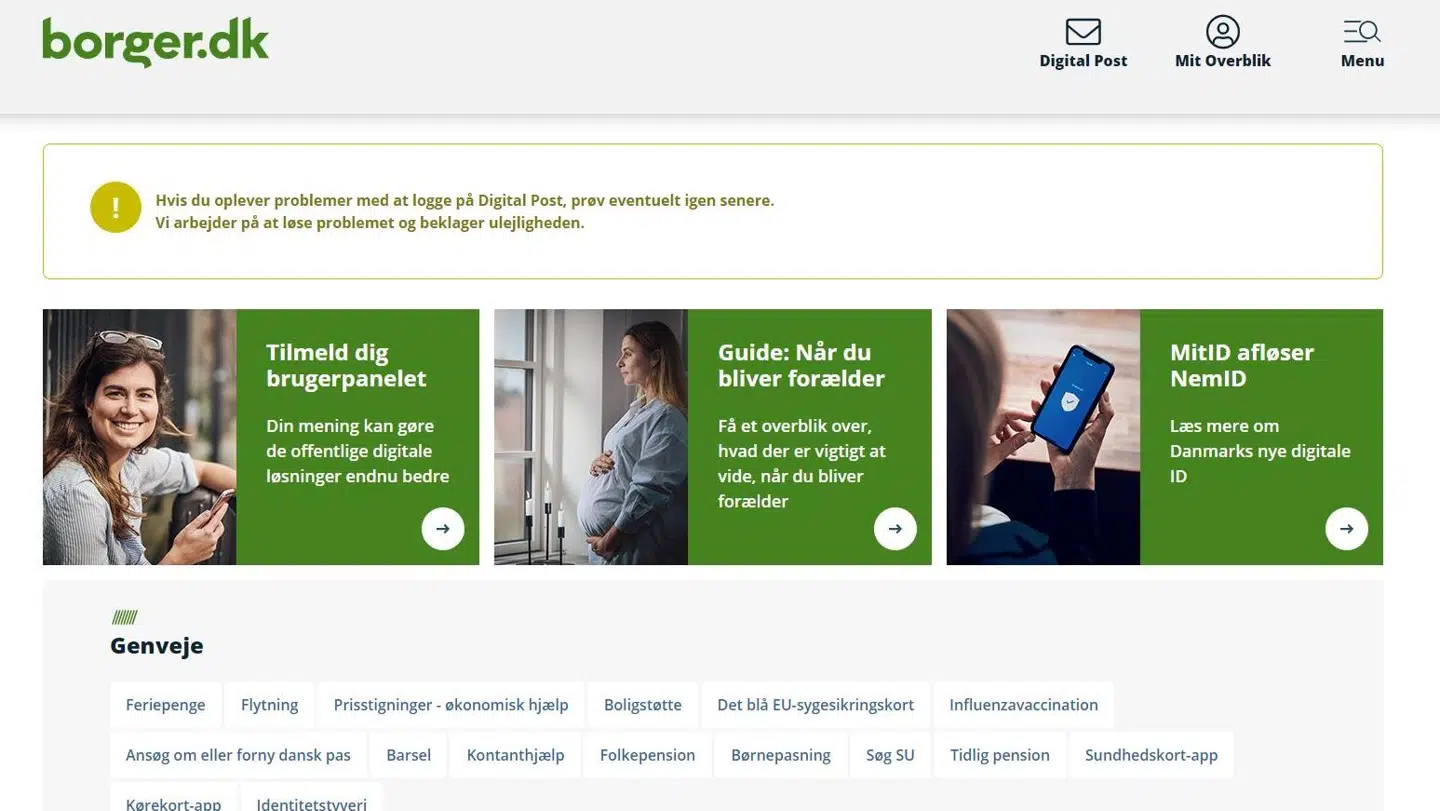Viewport: 1440px width, 811px height.
Task: Click the yellow exclamation warning icon
Action: 116,207
